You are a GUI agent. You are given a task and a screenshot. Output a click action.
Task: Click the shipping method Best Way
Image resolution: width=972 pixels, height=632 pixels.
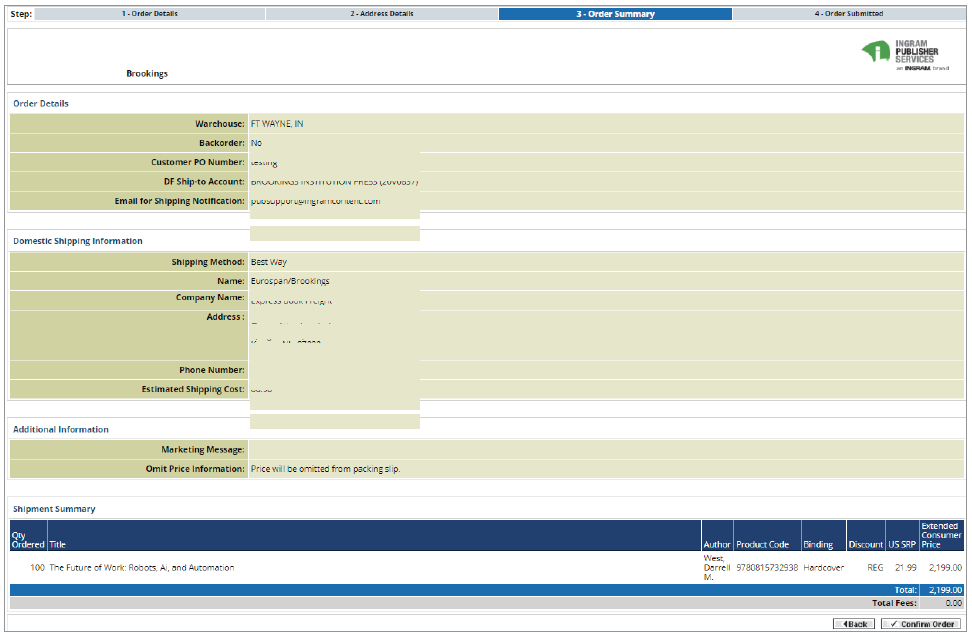point(269,262)
